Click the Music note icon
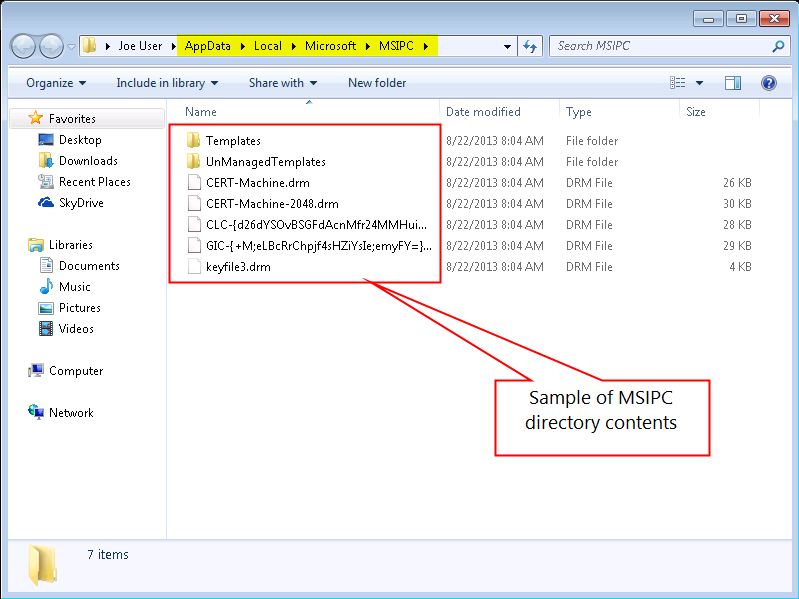The image size is (799, 599). click(46, 286)
